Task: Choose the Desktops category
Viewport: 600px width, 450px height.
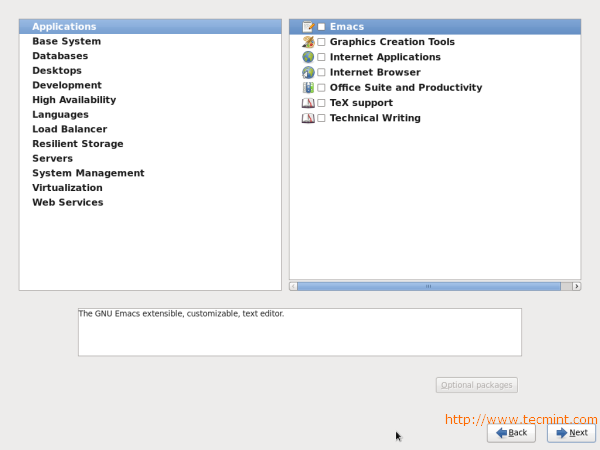Action: point(150,70)
